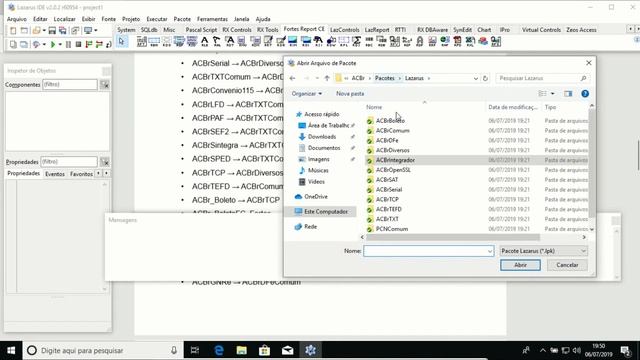Click the Save All toolbar icon
640x360 pixels.
(x=62, y=31)
